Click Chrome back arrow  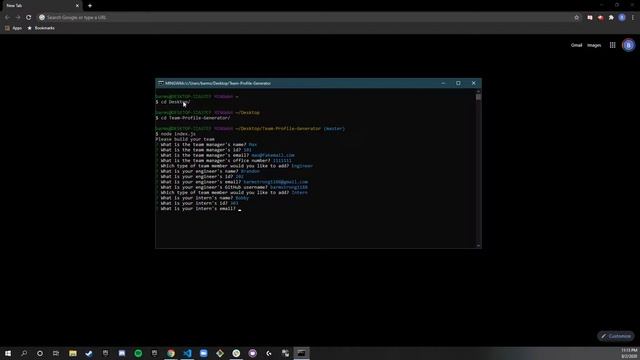pos(7,18)
